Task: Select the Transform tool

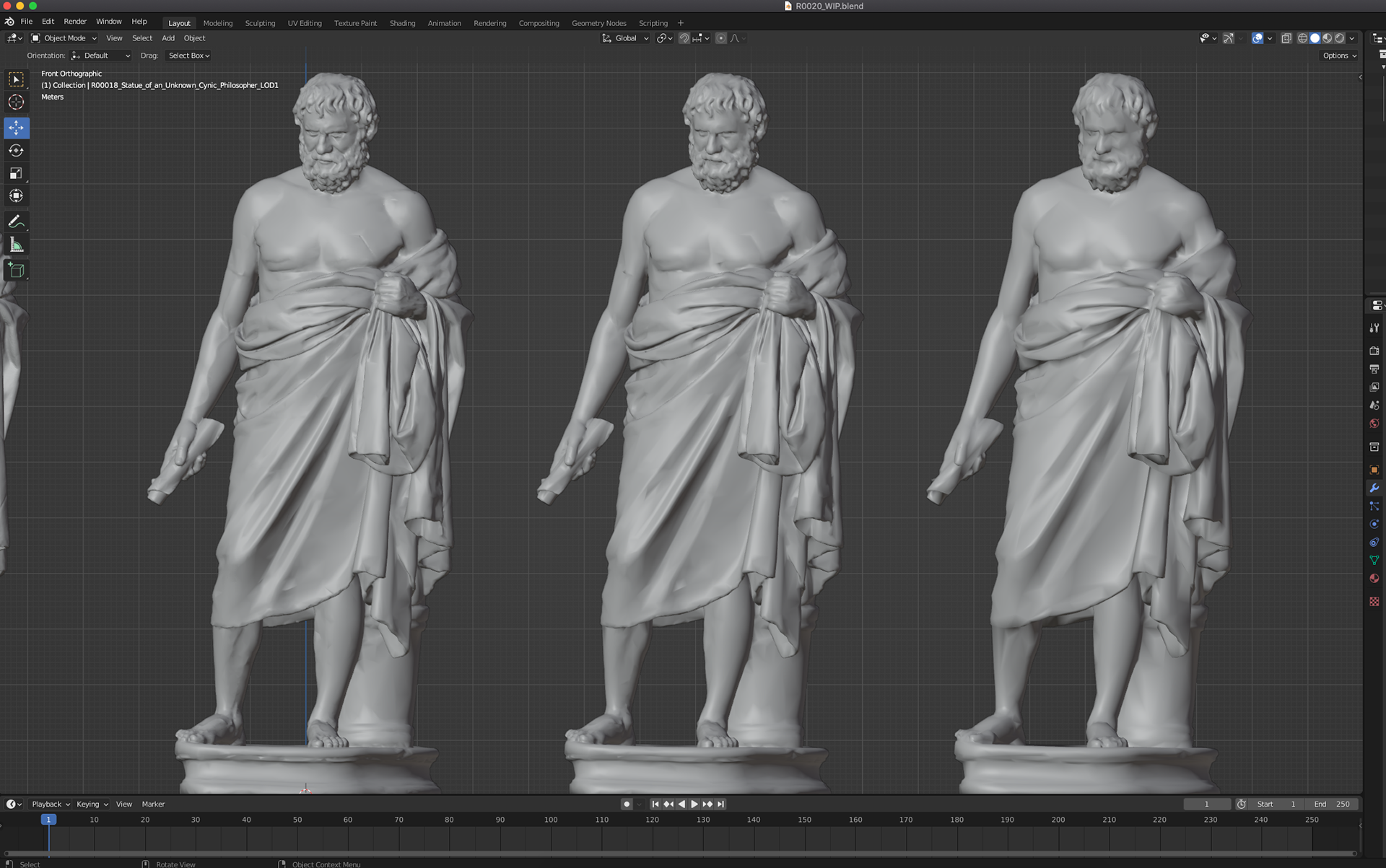Action: (x=16, y=196)
